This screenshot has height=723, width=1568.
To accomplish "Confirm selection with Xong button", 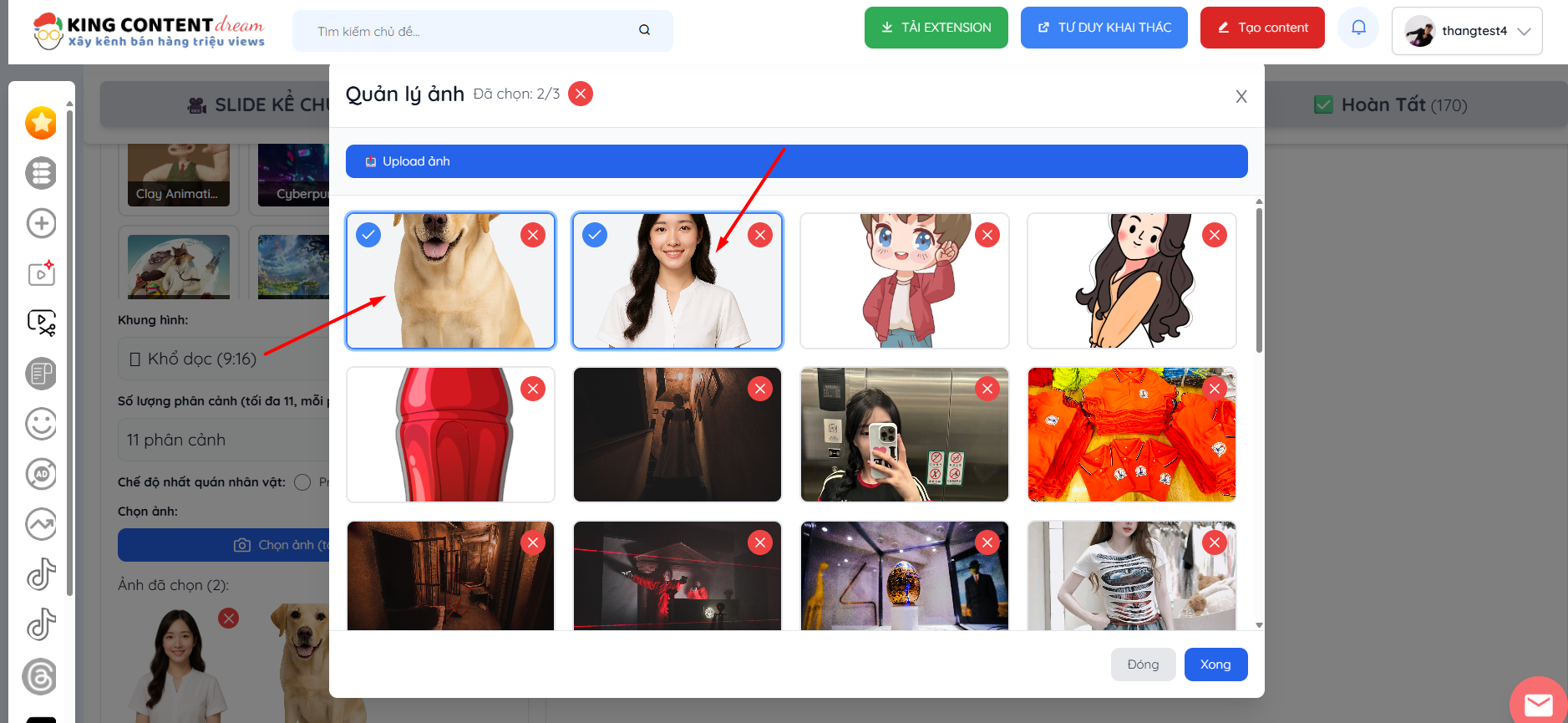I will click(1215, 664).
